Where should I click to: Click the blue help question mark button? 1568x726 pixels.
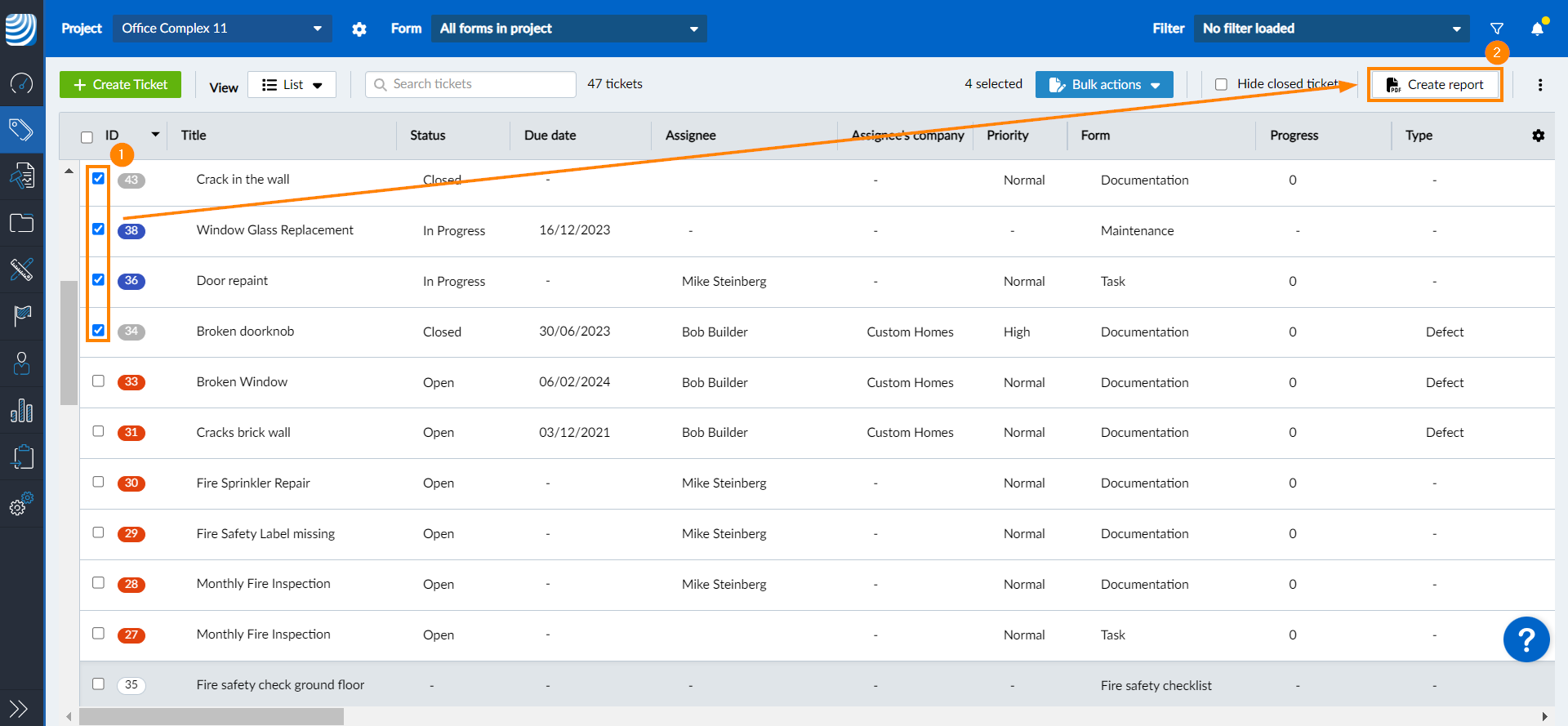click(1526, 639)
